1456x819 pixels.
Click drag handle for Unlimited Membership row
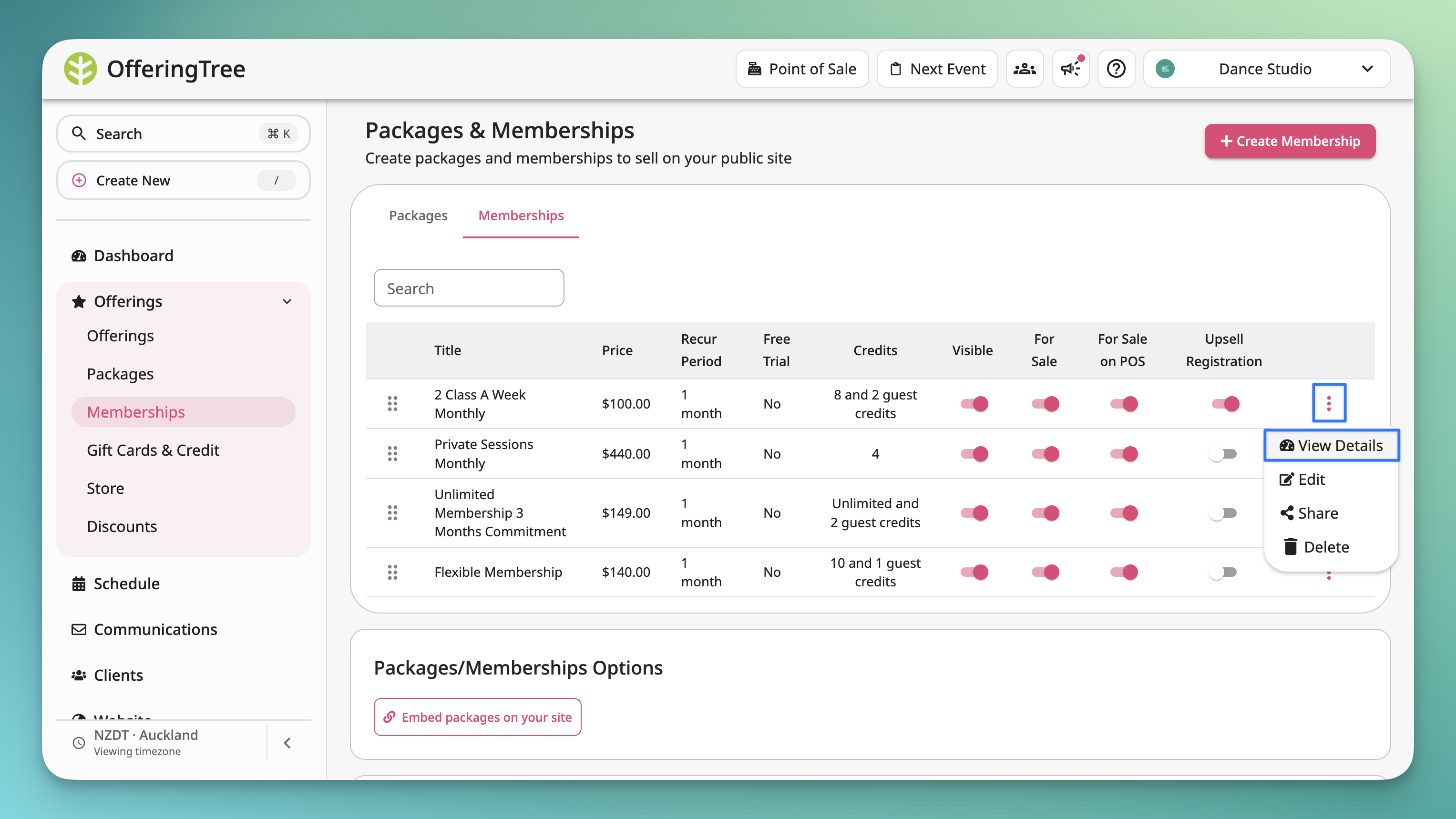click(392, 512)
